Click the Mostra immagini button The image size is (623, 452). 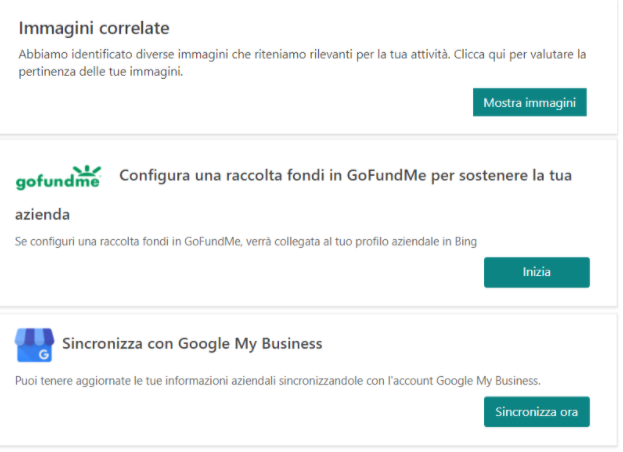(529, 102)
